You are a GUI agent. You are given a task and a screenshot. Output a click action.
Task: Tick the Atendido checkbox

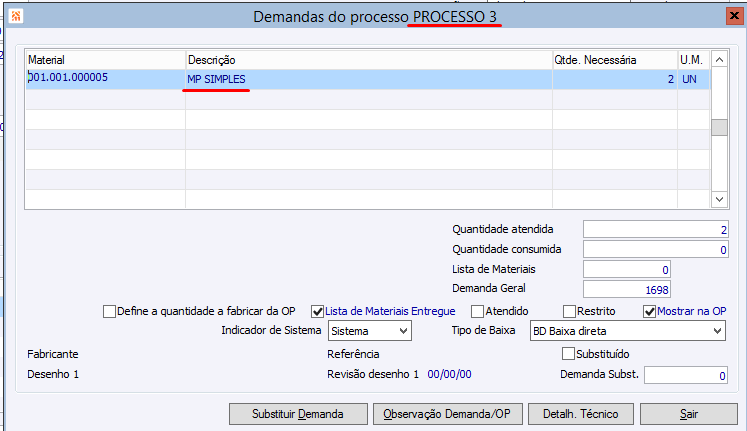(477, 311)
